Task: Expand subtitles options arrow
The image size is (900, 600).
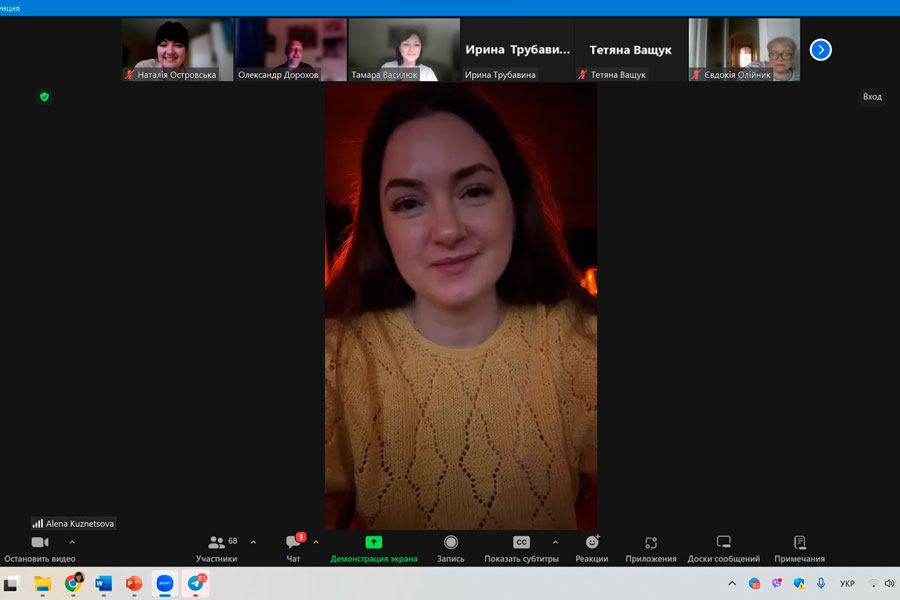Action: point(555,542)
